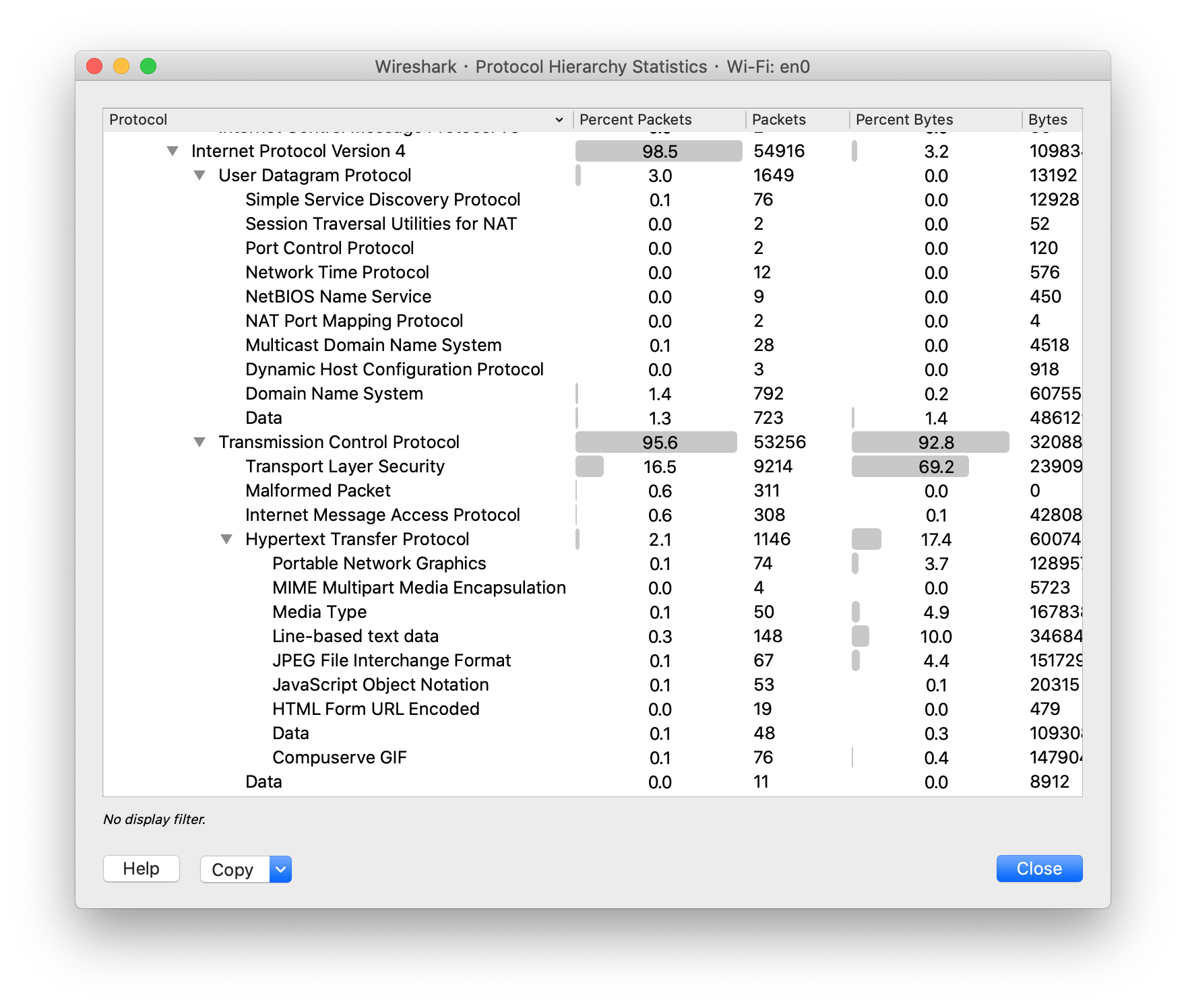Sort by Percent Packets column header
This screenshot has width=1186, height=1008.
click(x=659, y=120)
